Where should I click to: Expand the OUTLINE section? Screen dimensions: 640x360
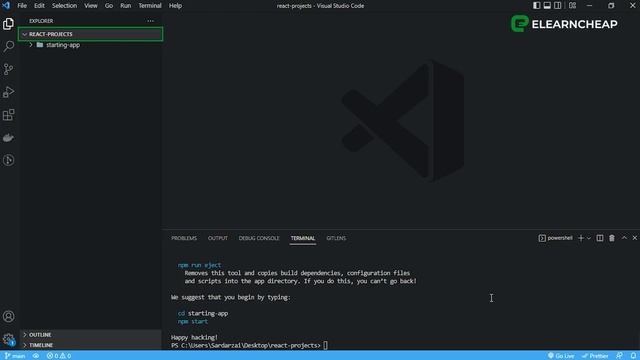click(x=91, y=335)
